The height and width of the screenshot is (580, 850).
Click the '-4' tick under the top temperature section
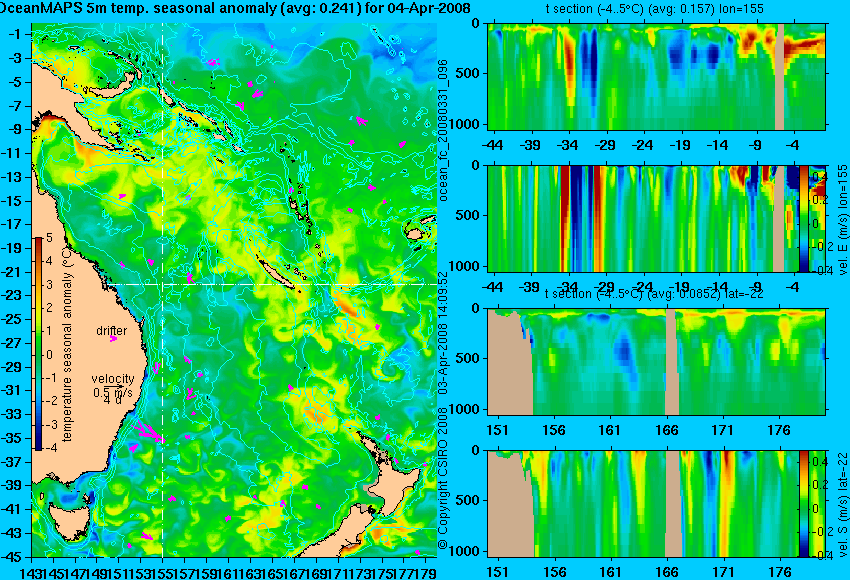click(x=793, y=145)
